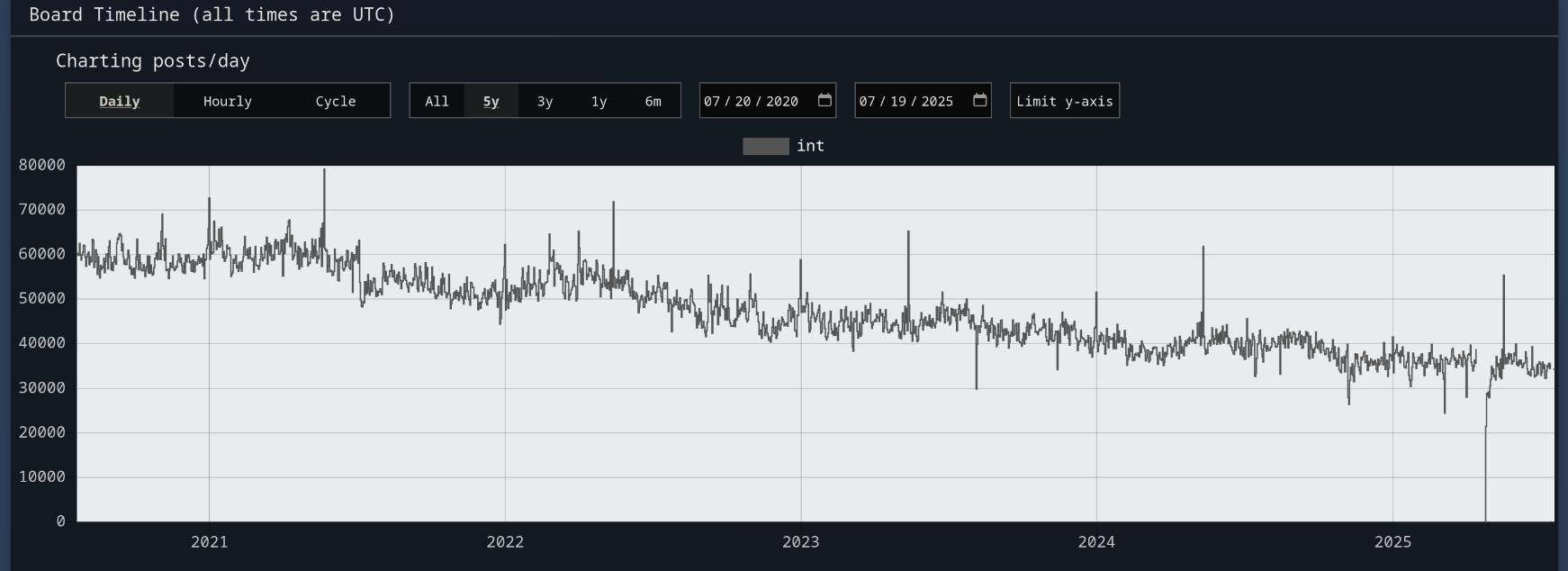Click the 2025 x-axis label
The width and height of the screenshot is (1568, 571).
click(x=1392, y=542)
